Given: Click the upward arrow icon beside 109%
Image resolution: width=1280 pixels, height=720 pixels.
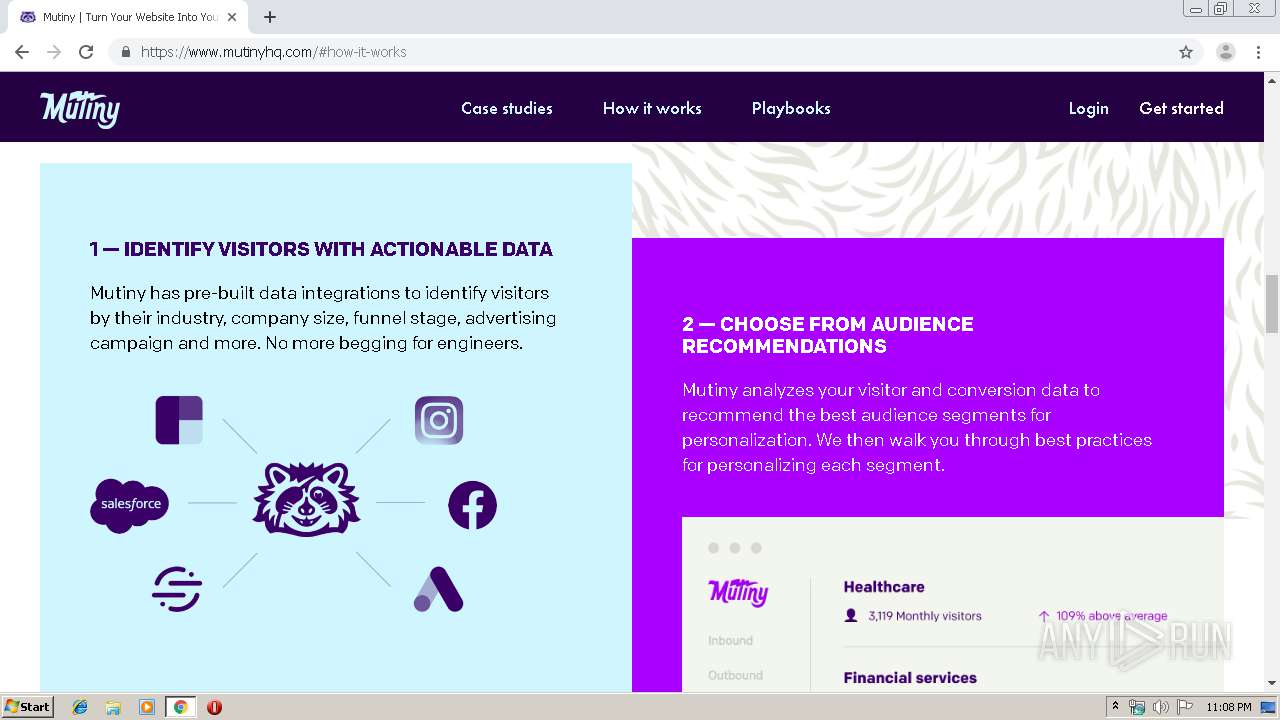Looking at the screenshot, I should [1044, 616].
